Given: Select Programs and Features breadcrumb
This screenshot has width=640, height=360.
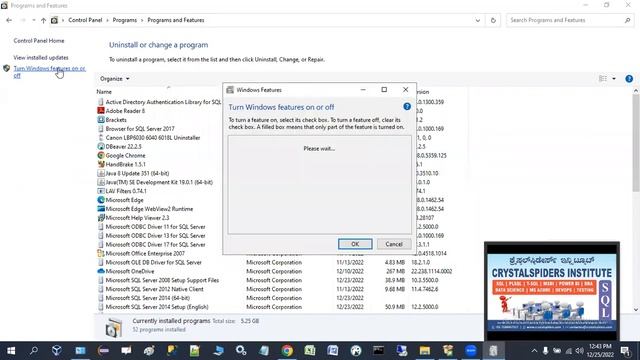Looking at the screenshot, I should 176,20.
